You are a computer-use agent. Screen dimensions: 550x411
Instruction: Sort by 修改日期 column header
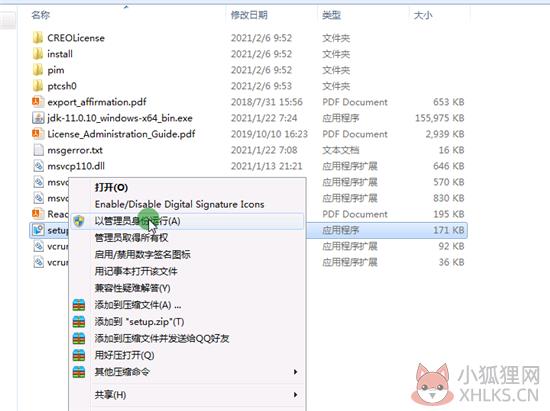(249, 15)
